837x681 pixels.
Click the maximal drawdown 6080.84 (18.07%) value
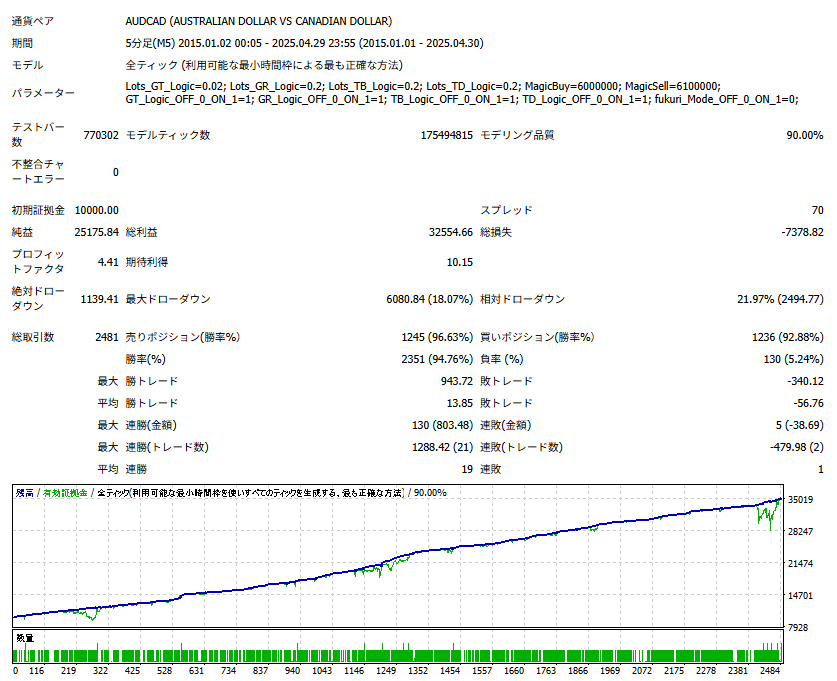point(429,299)
